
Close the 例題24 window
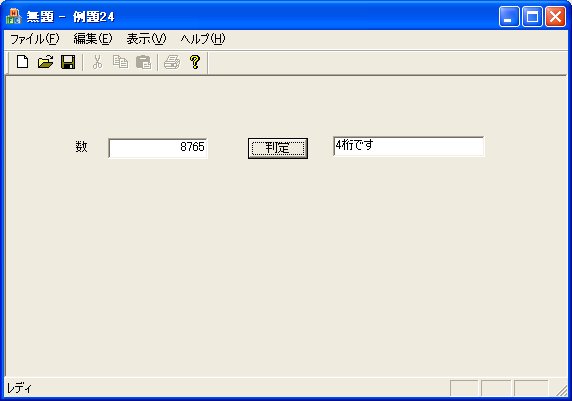click(555, 17)
